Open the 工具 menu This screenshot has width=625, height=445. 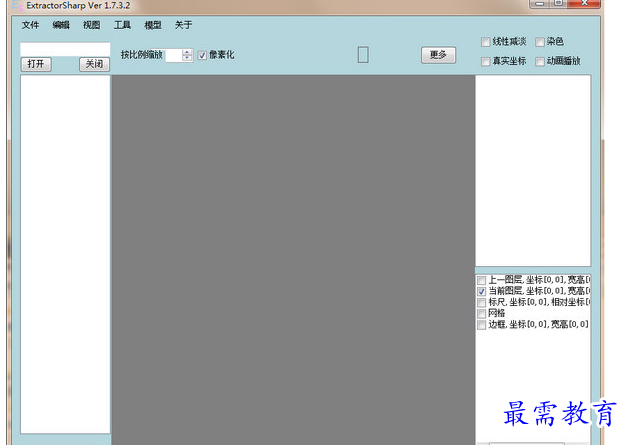122,25
